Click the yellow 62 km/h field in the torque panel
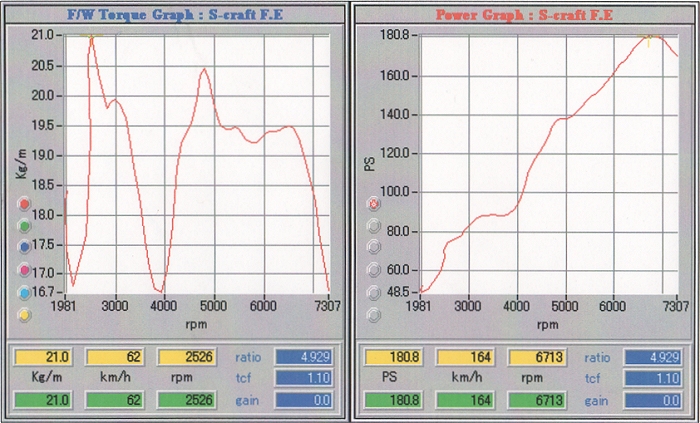The width and height of the screenshot is (700, 423). tap(115, 357)
